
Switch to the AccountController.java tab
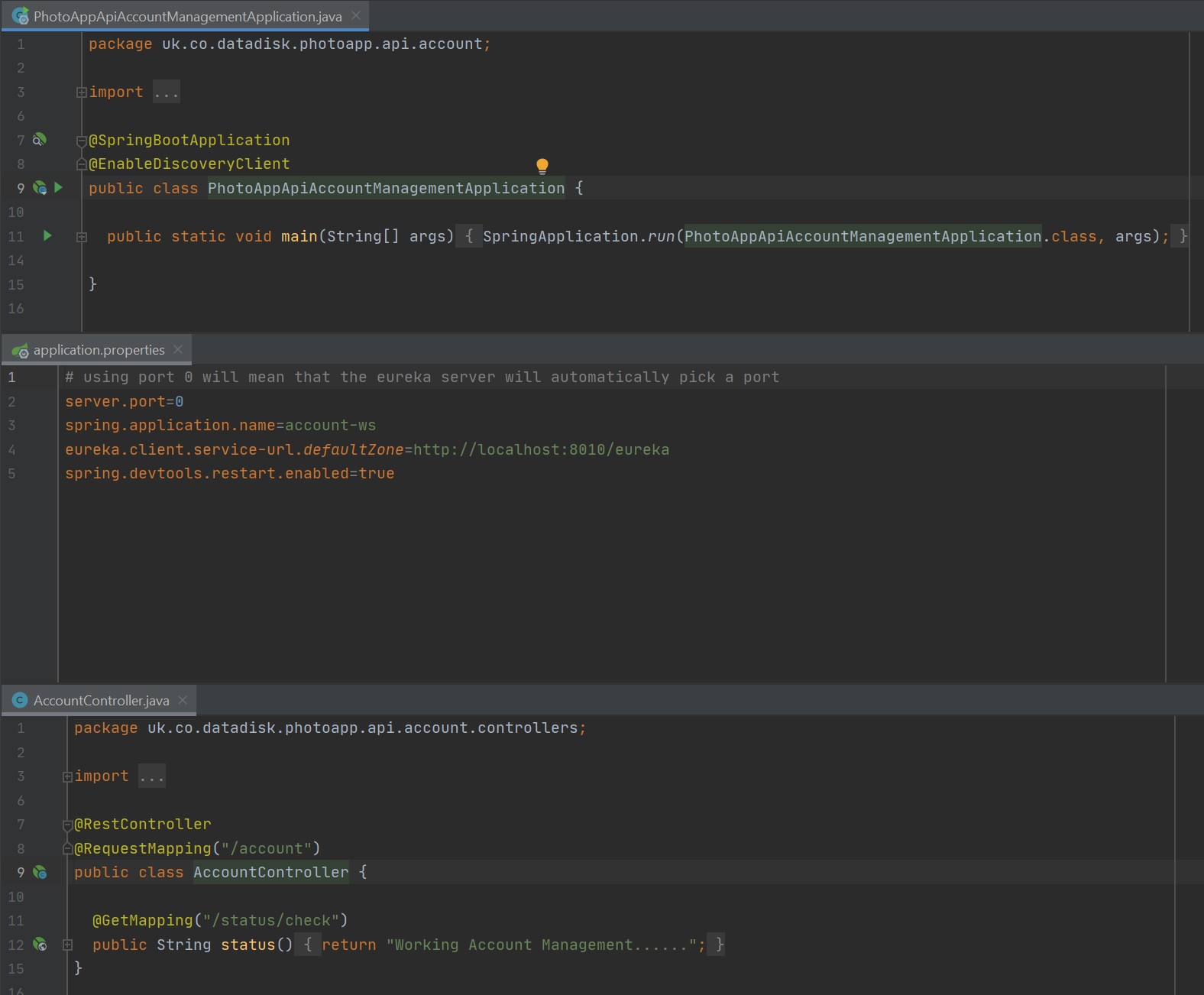(101, 700)
